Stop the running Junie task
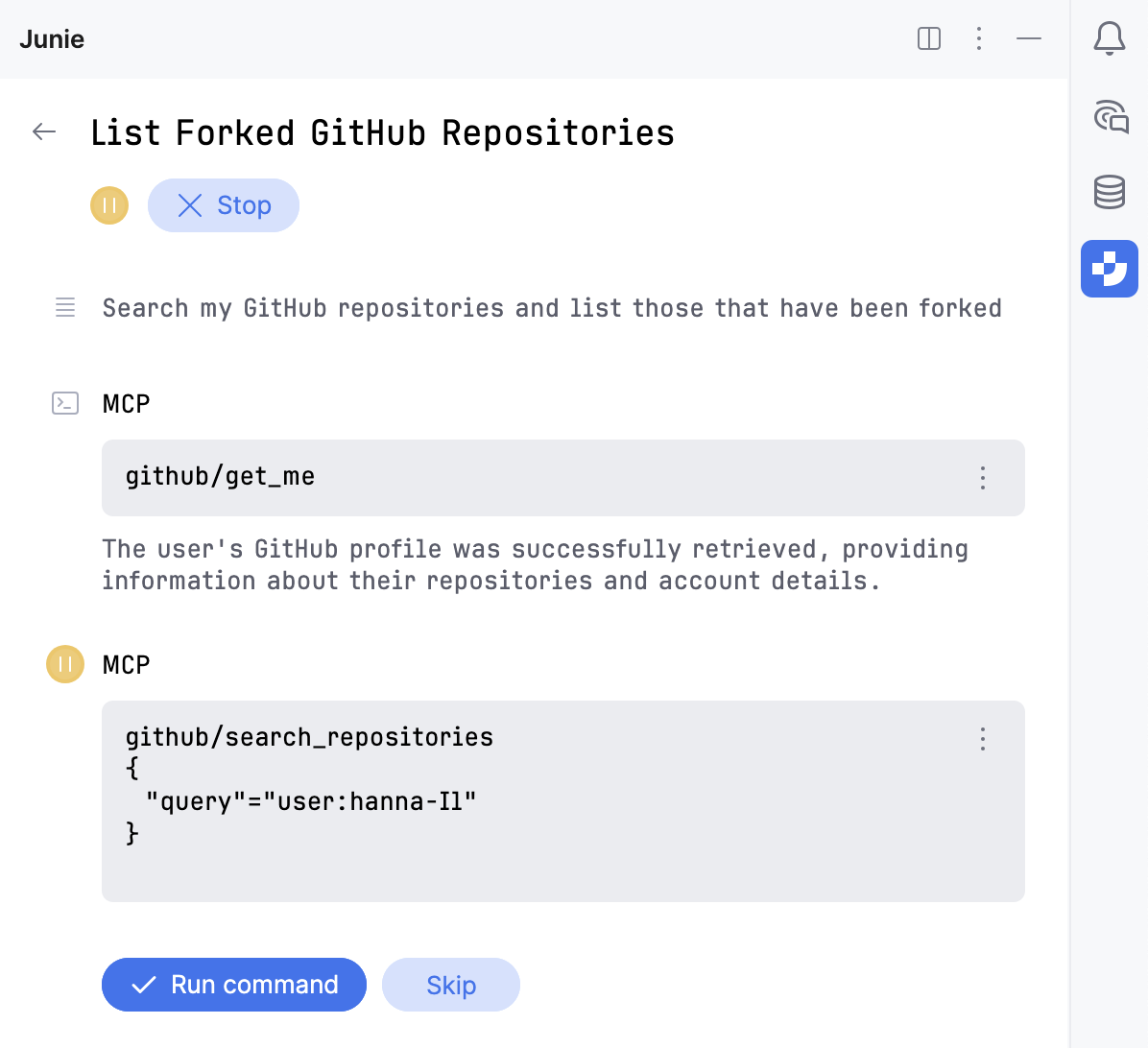1148x1048 pixels. point(224,205)
